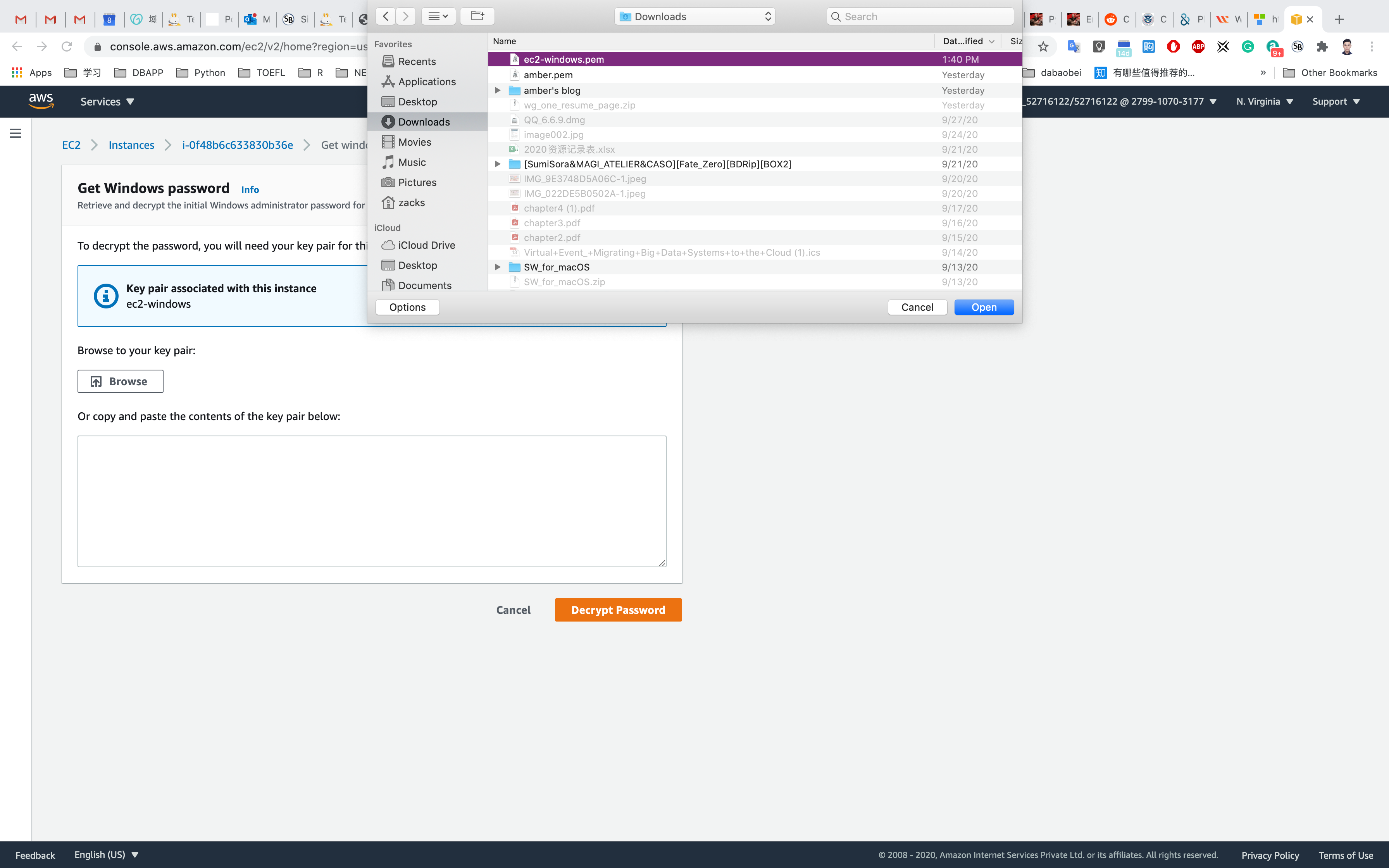The width and height of the screenshot is (1389, 868).
Task: Reload the page with refresh icon
Action: coord(67,46)
